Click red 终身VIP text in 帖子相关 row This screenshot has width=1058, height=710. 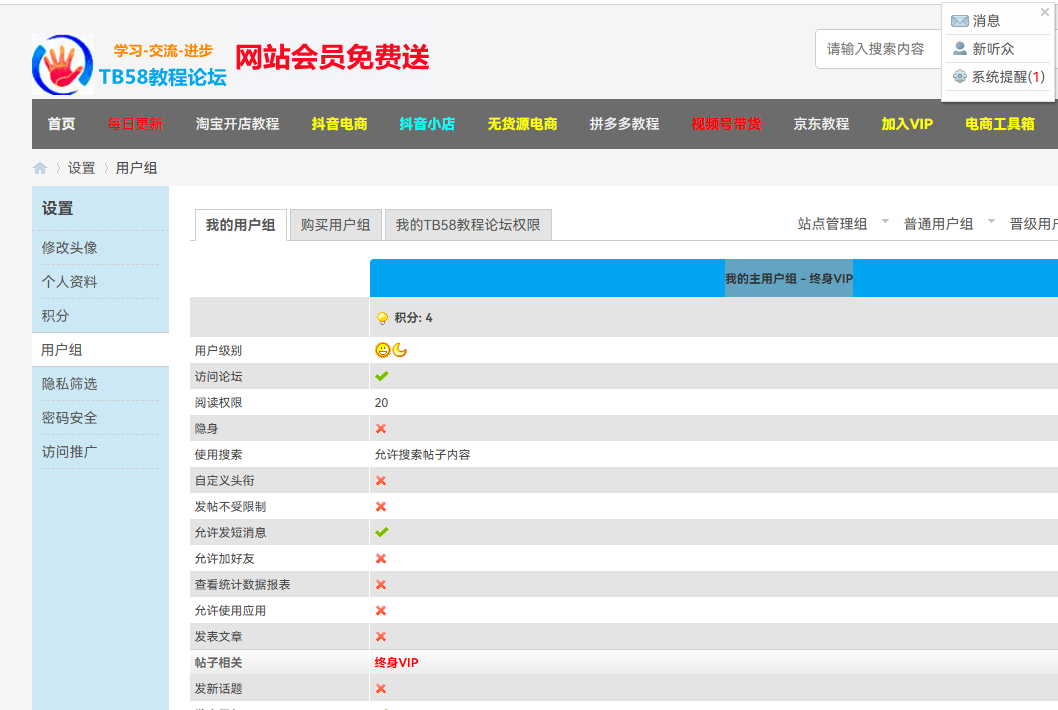(x=397, y=663)
